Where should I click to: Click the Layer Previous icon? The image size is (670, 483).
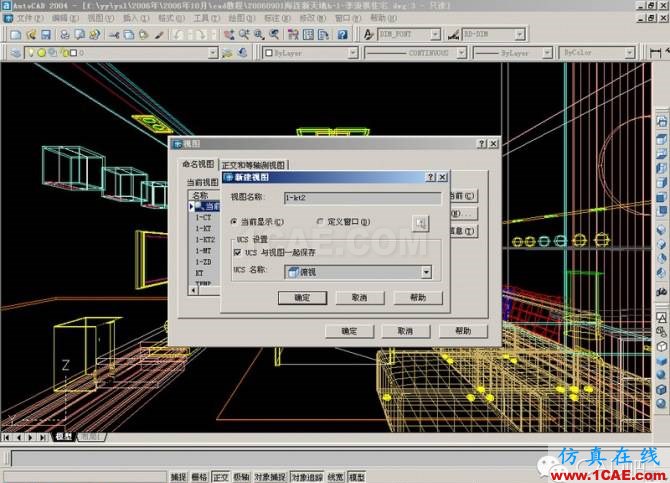(242, 53)
